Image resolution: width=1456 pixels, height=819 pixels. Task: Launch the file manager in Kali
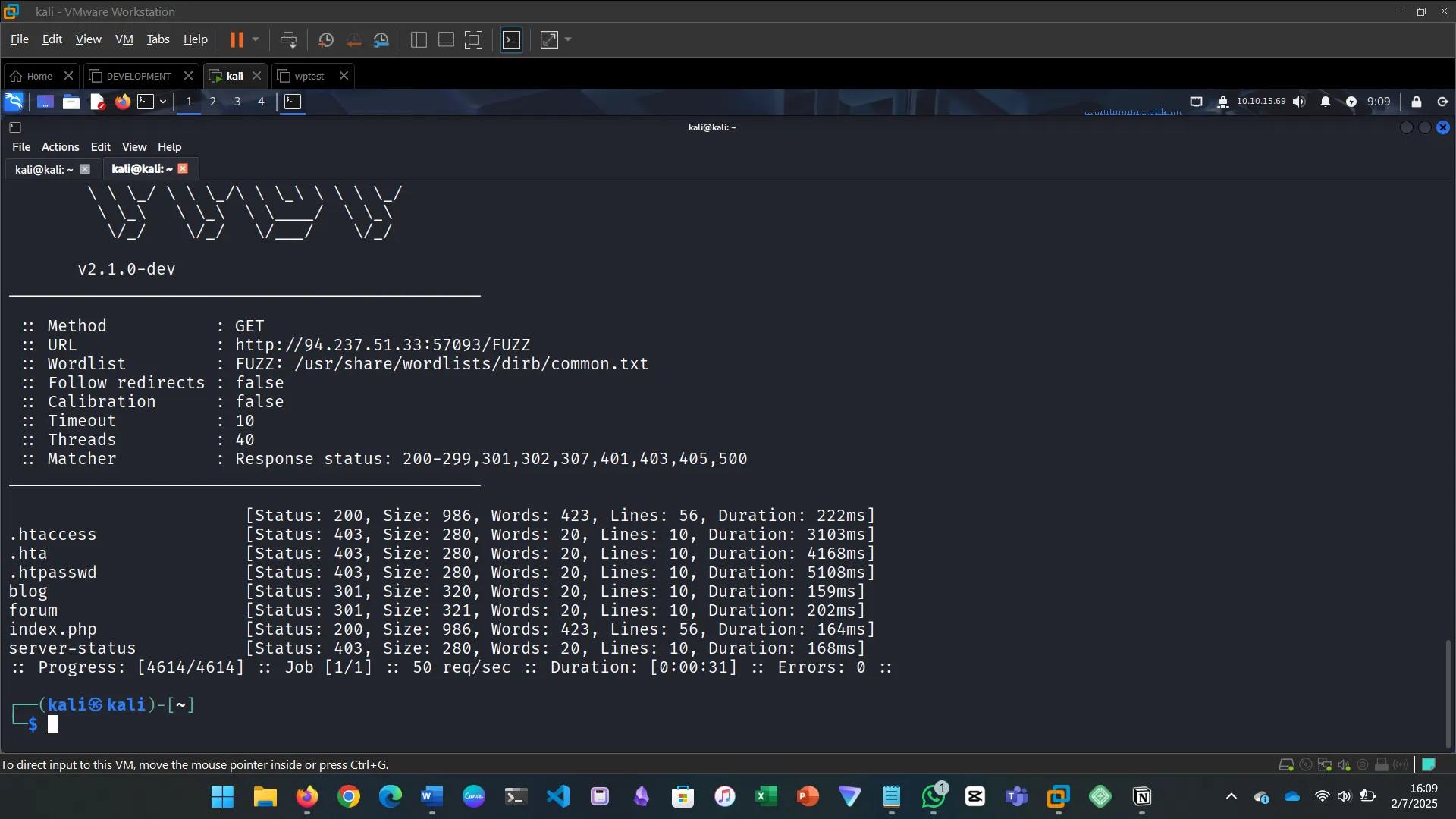71,101
